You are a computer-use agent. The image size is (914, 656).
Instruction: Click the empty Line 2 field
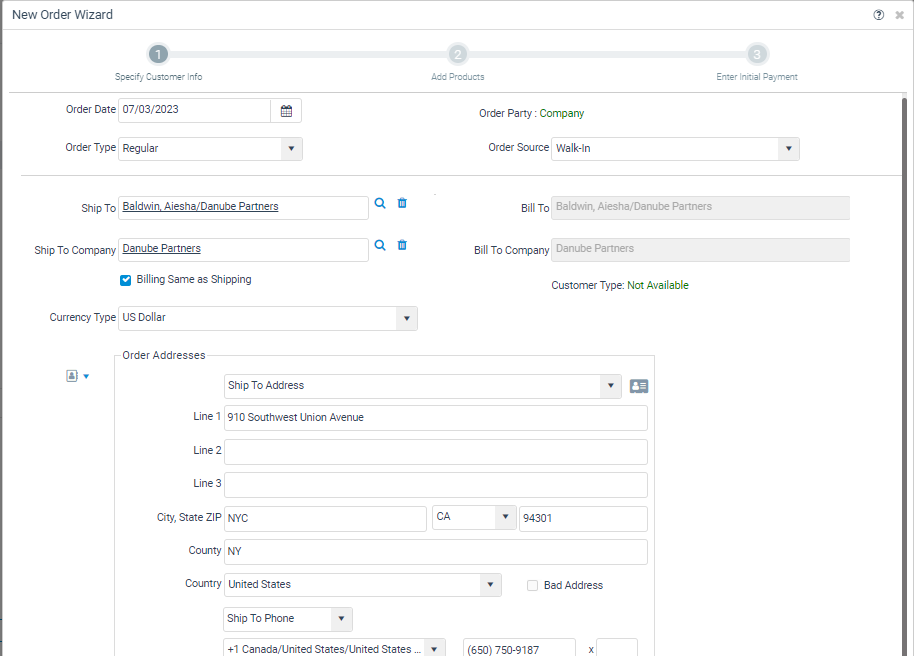pos(435,452)
